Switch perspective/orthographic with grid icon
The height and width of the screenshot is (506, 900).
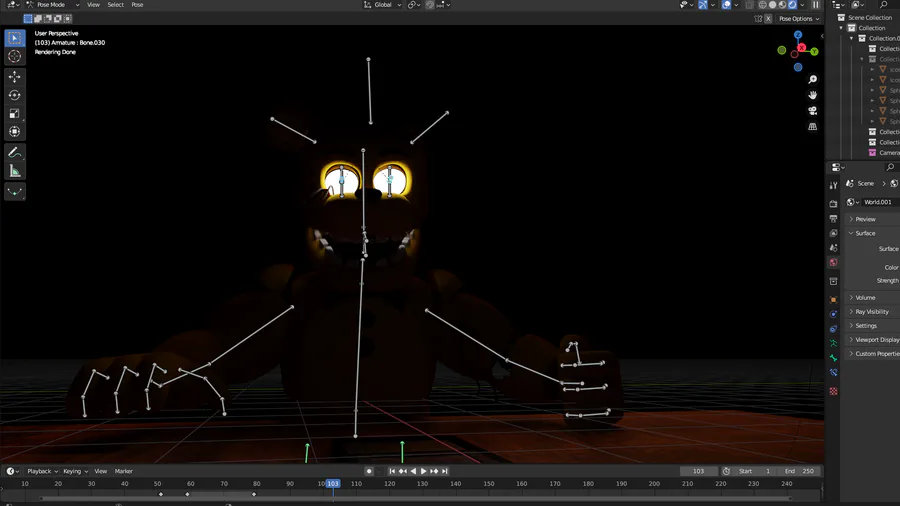[812, 126]
